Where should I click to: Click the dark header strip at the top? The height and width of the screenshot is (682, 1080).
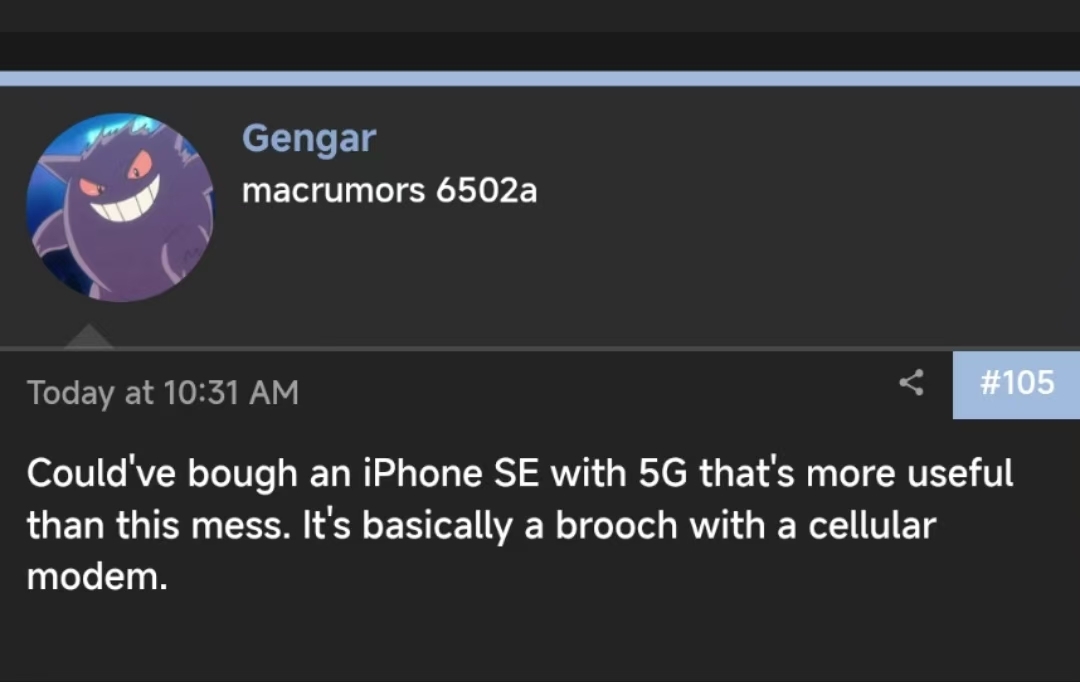pos(540,50)
